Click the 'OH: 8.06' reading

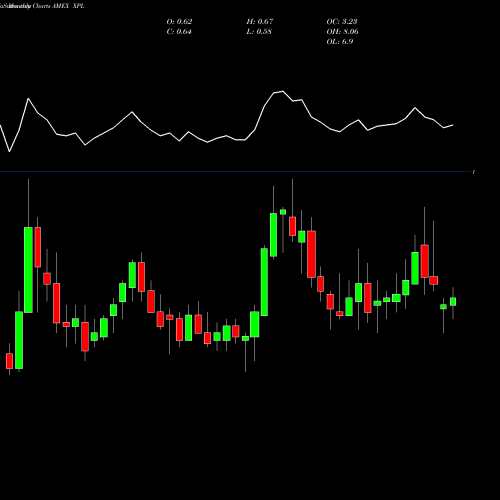tap(343, 32)
